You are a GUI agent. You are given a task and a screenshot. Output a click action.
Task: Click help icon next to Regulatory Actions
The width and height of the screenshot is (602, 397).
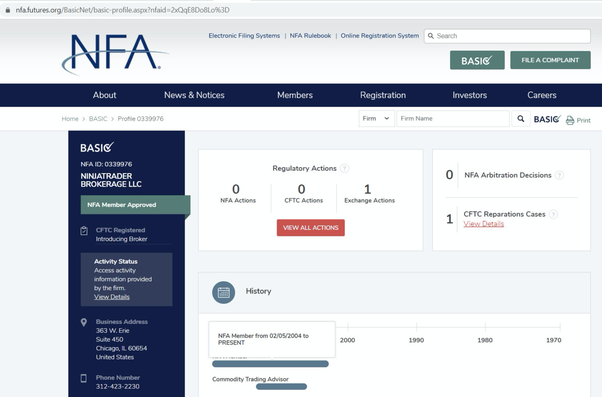click(344, 168)
